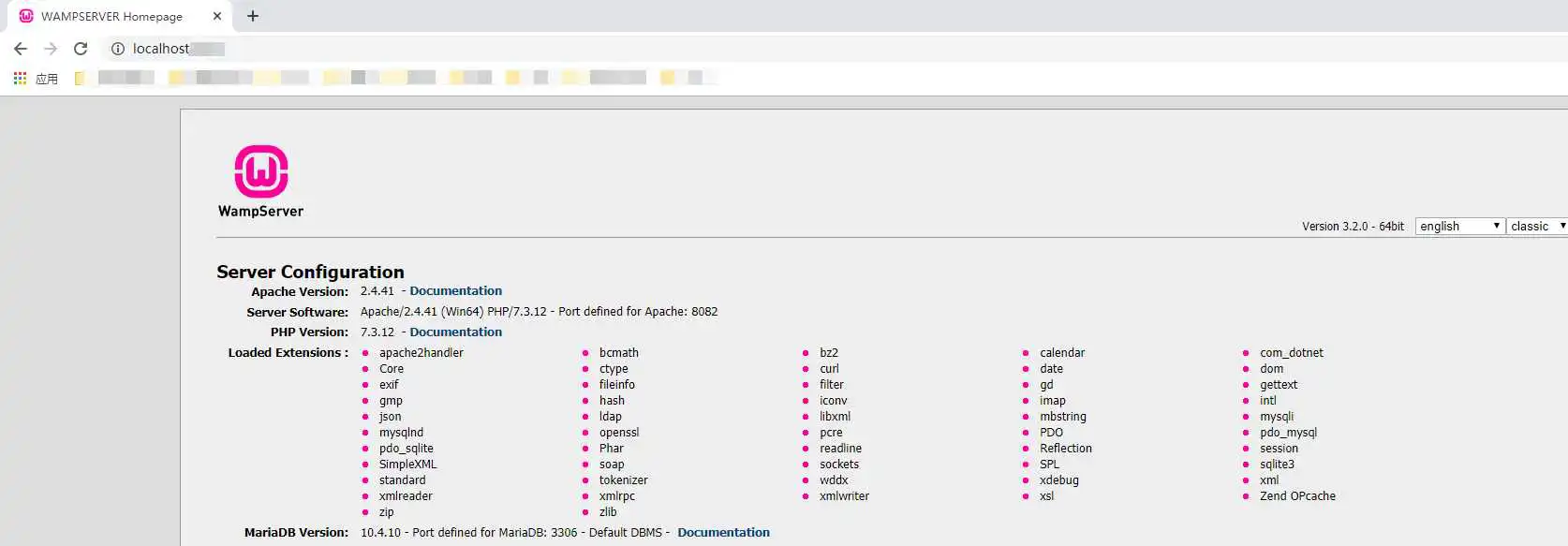Click the zip extension
This screenshot has height=546, width=1568.
[x=386, y=512]
